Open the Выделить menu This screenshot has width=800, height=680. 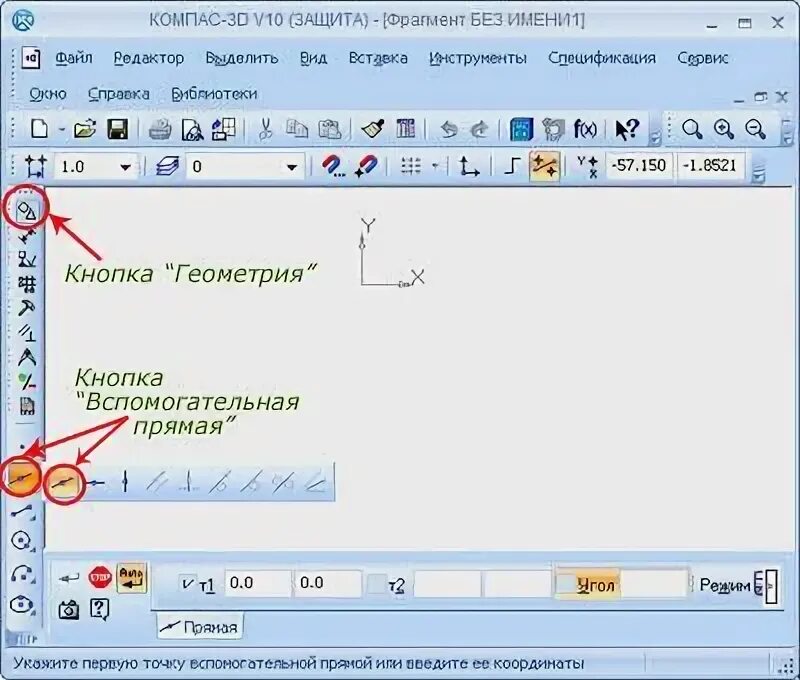[242, 58]
